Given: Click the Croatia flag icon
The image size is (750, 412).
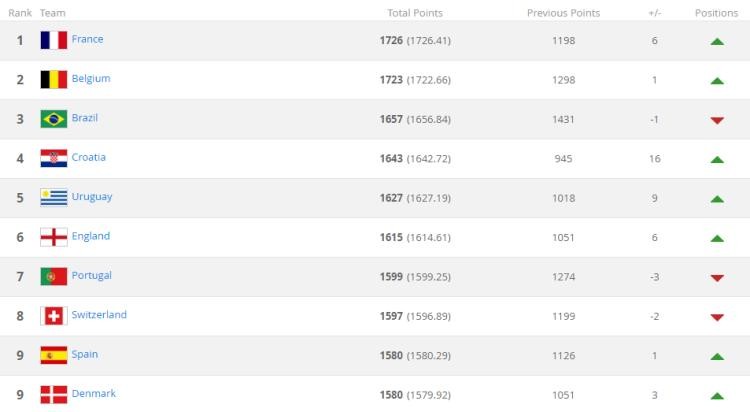Looking at the screenshot, I should (x=53, y=158).
